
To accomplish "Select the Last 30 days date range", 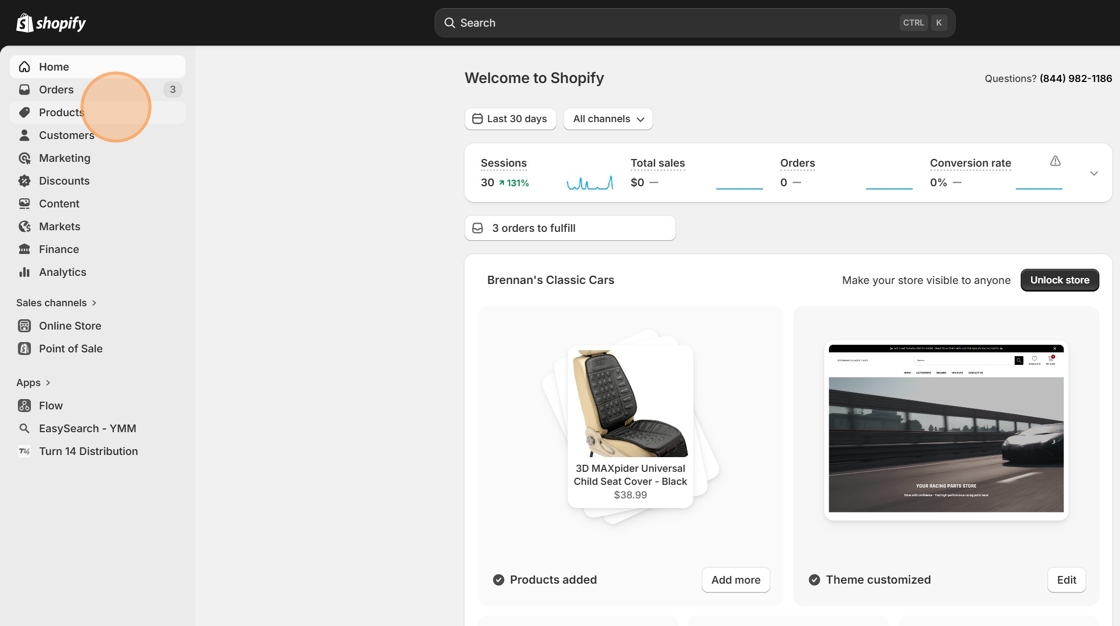I will 510,119.
